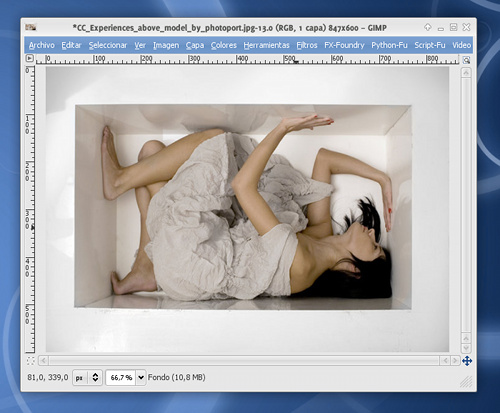
Task: Click the GIMP window icon in title bar
Action: click(31, 27)
